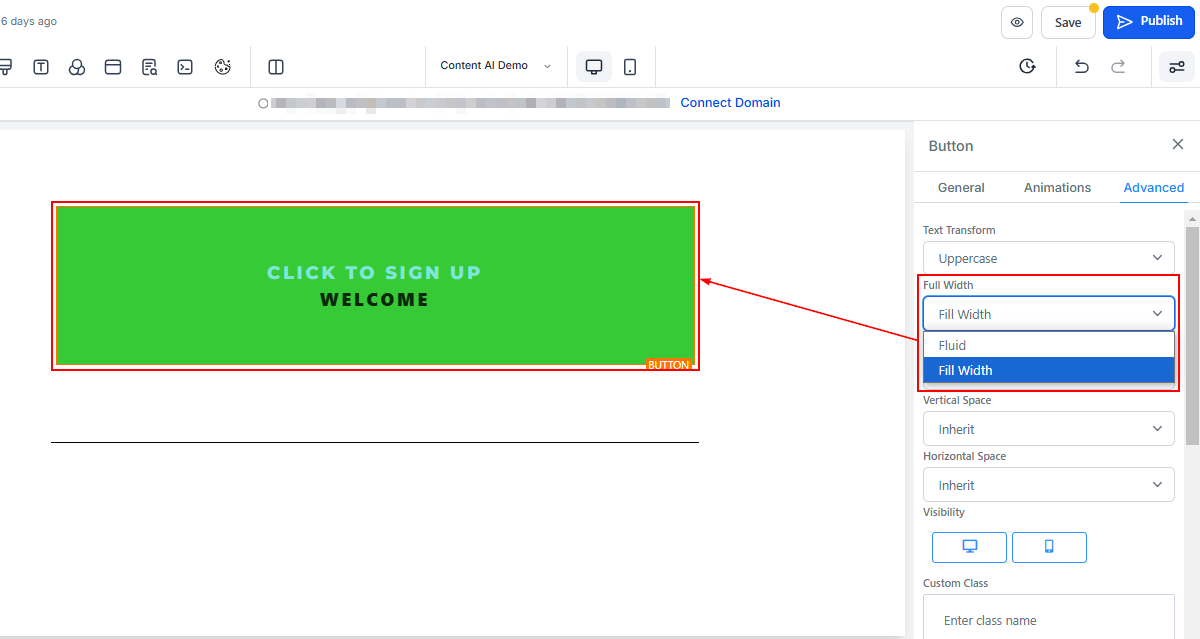Switch to the General tab
Image resolution: width=1200 pixels, height=639 pixels.
[x=961, y=187]
